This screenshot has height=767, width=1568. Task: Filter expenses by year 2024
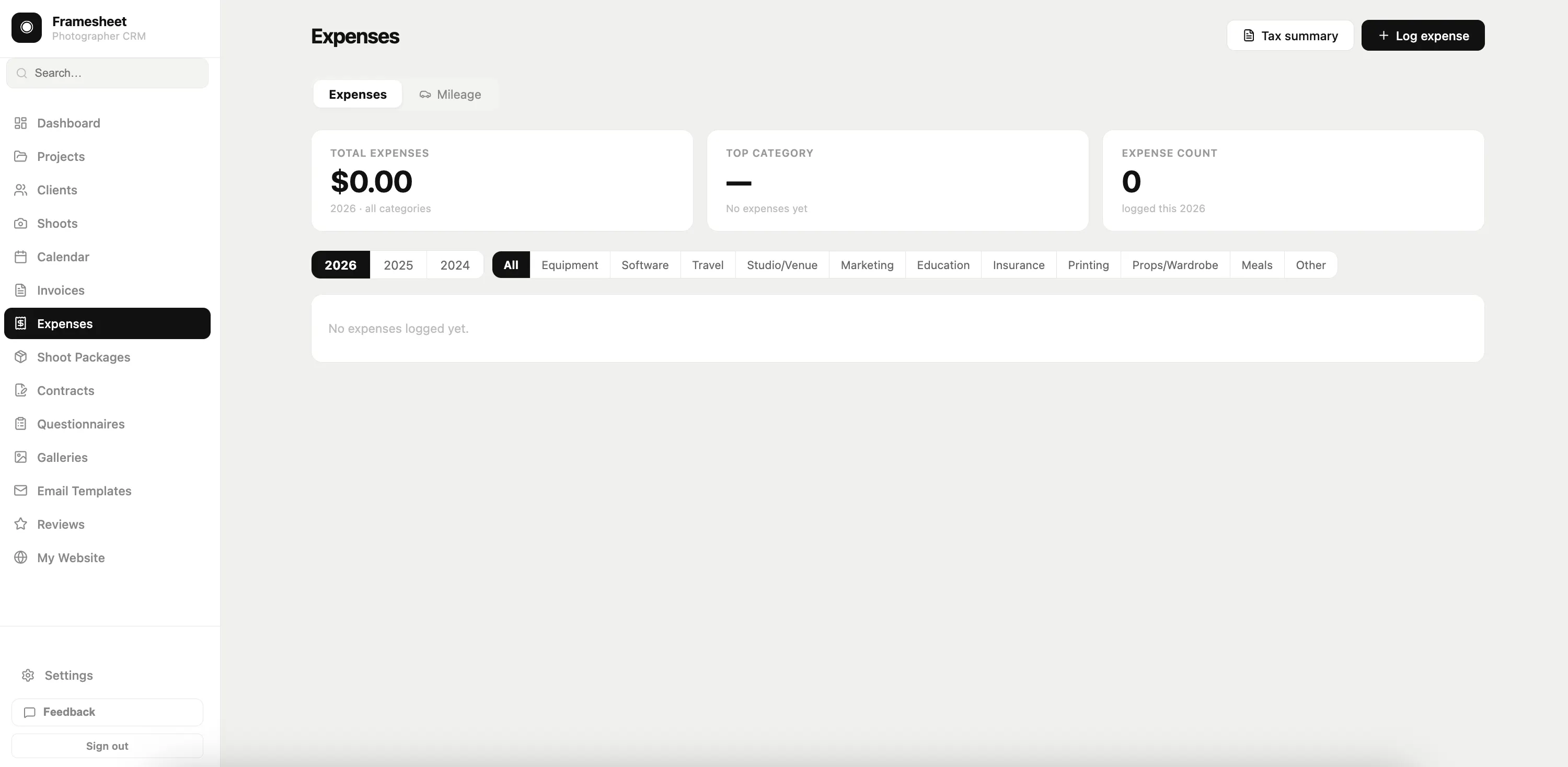coord(455,264)
